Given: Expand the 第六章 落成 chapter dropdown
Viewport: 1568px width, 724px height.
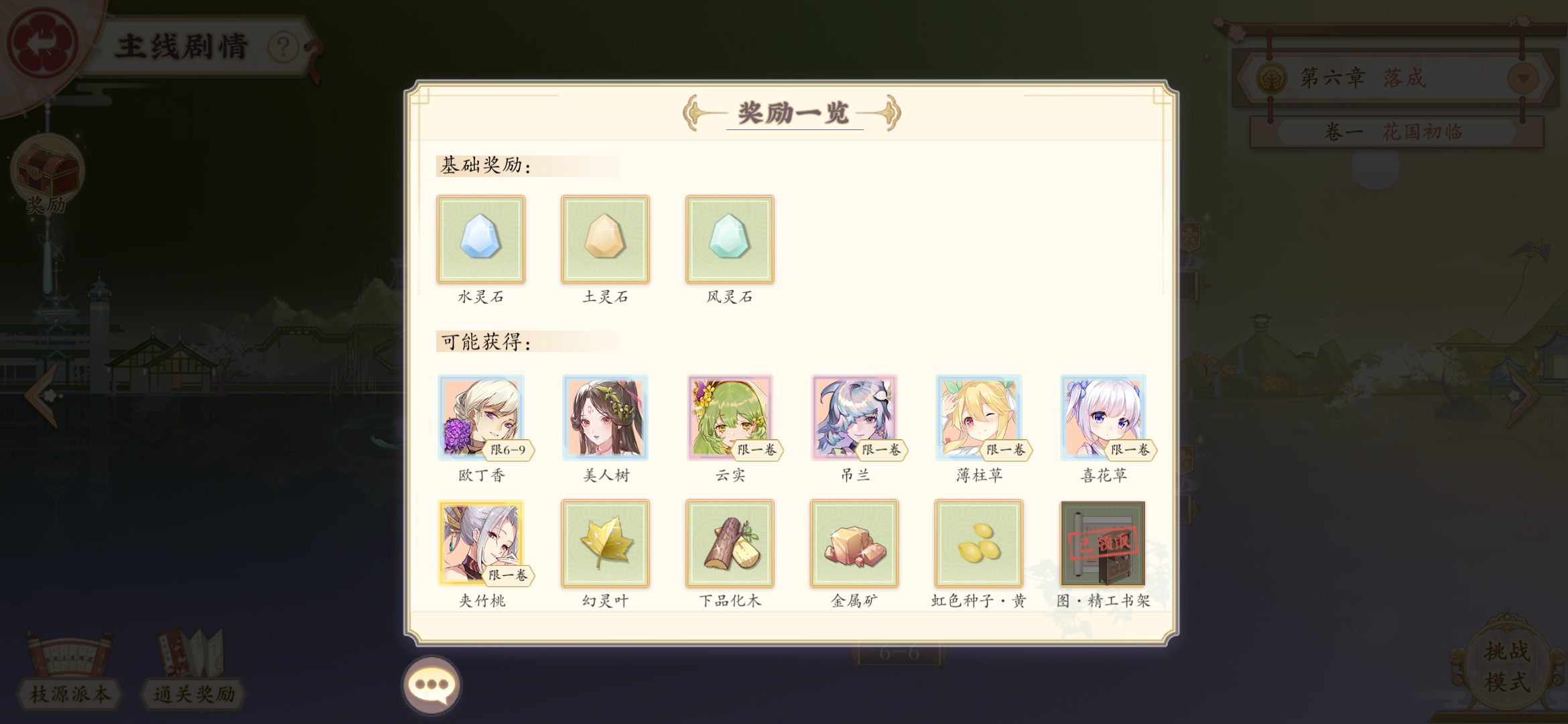Looking at the screenshot, I should click(1523, 78).
